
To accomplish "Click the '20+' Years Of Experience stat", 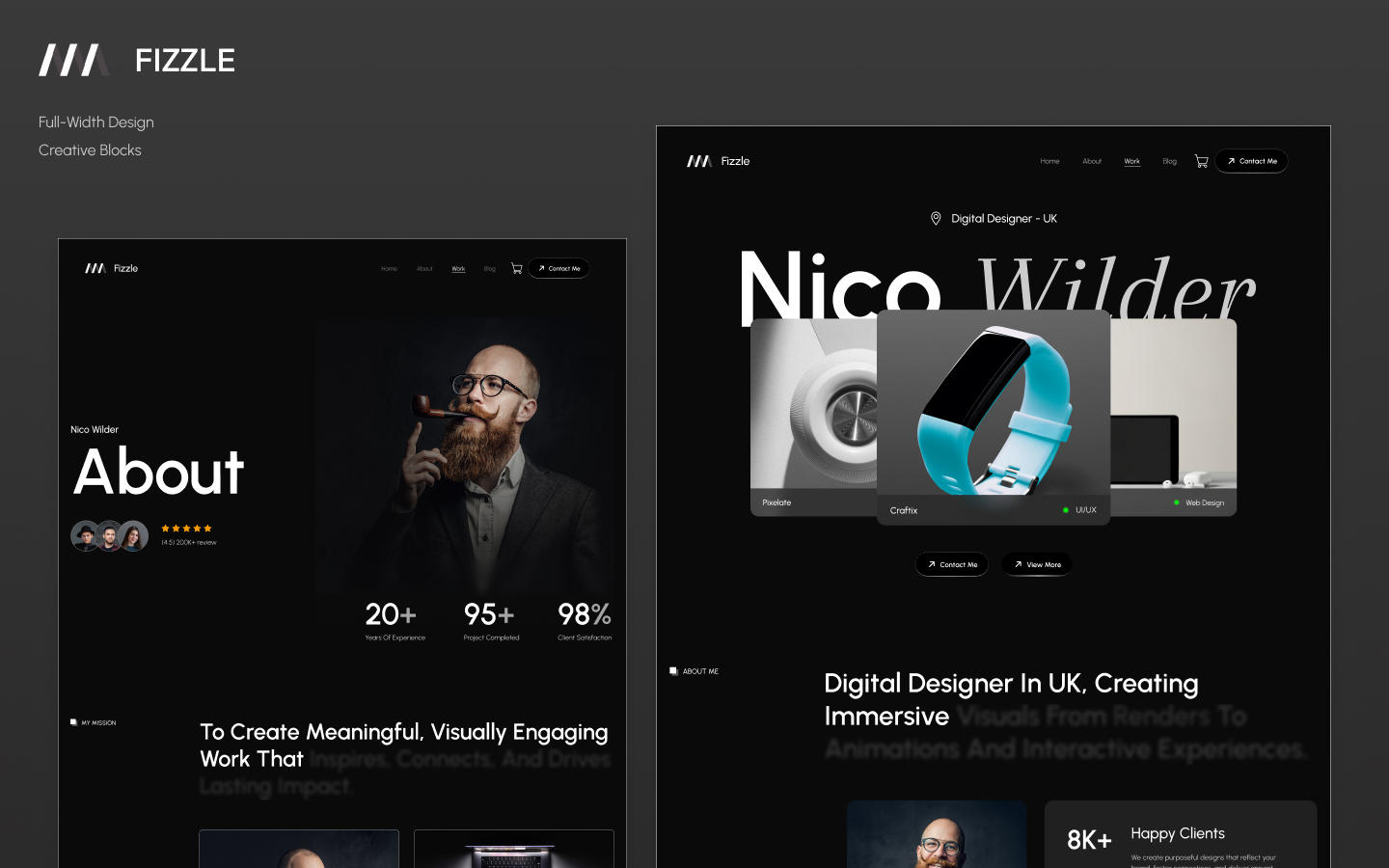I will point(395,620).
